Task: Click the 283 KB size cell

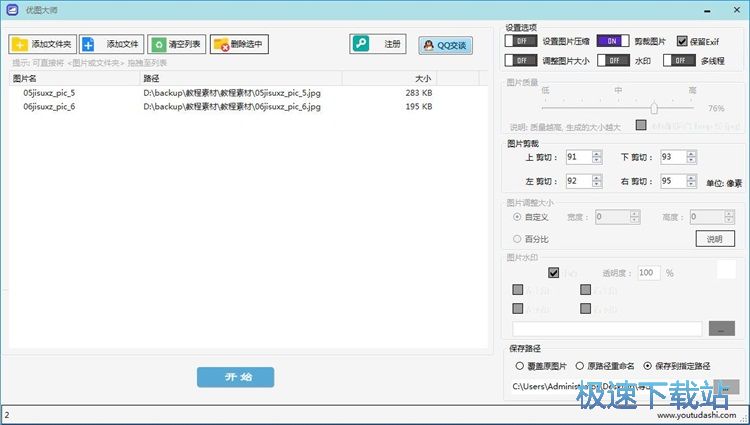Action: tap(419, 93)
